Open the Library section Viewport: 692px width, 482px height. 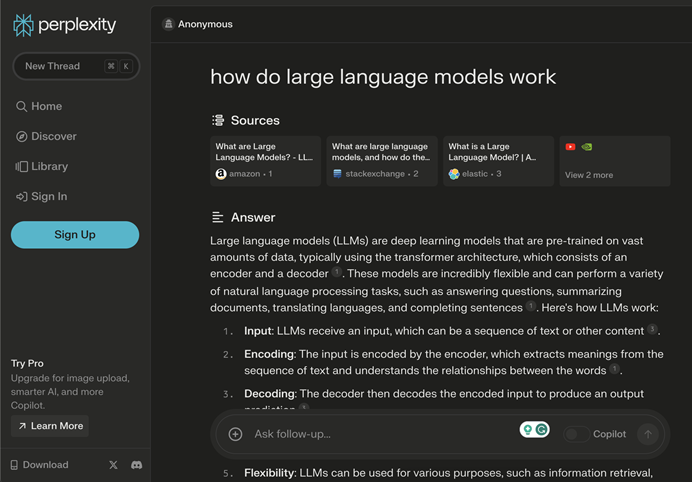(x=49, y=166)
